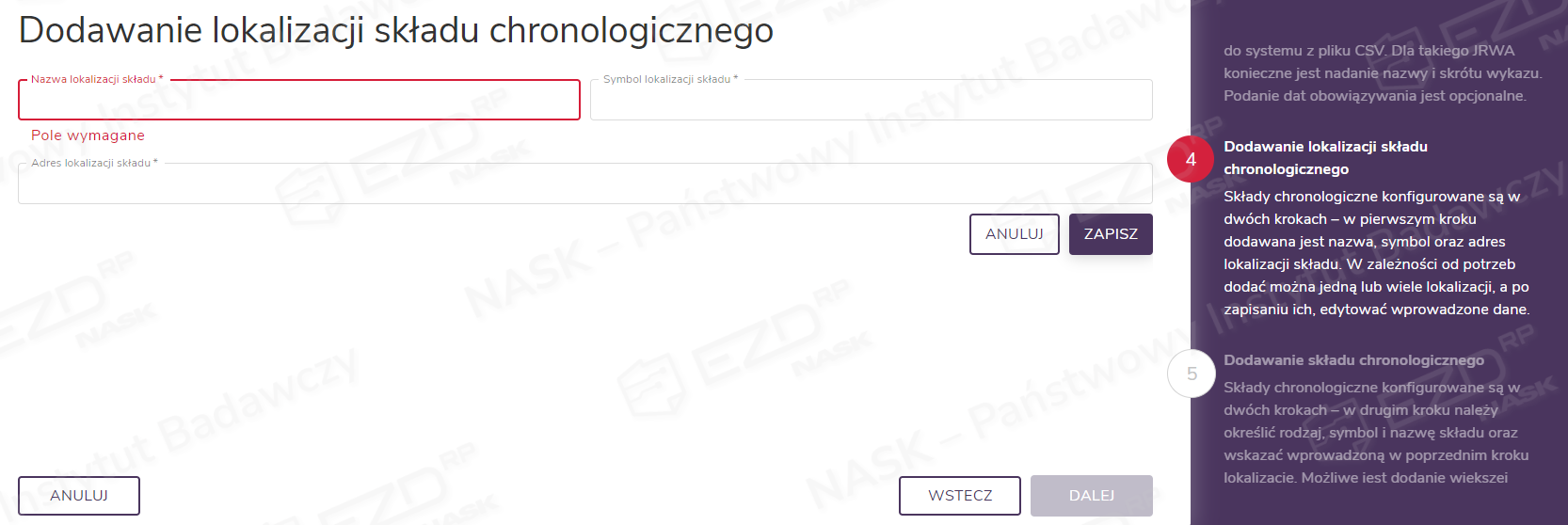The image size is (1568, 525).
Task: Open step title 'Dodawanie lokalizacji składu chronologicznego'
Action: (x=1324, y=158)
